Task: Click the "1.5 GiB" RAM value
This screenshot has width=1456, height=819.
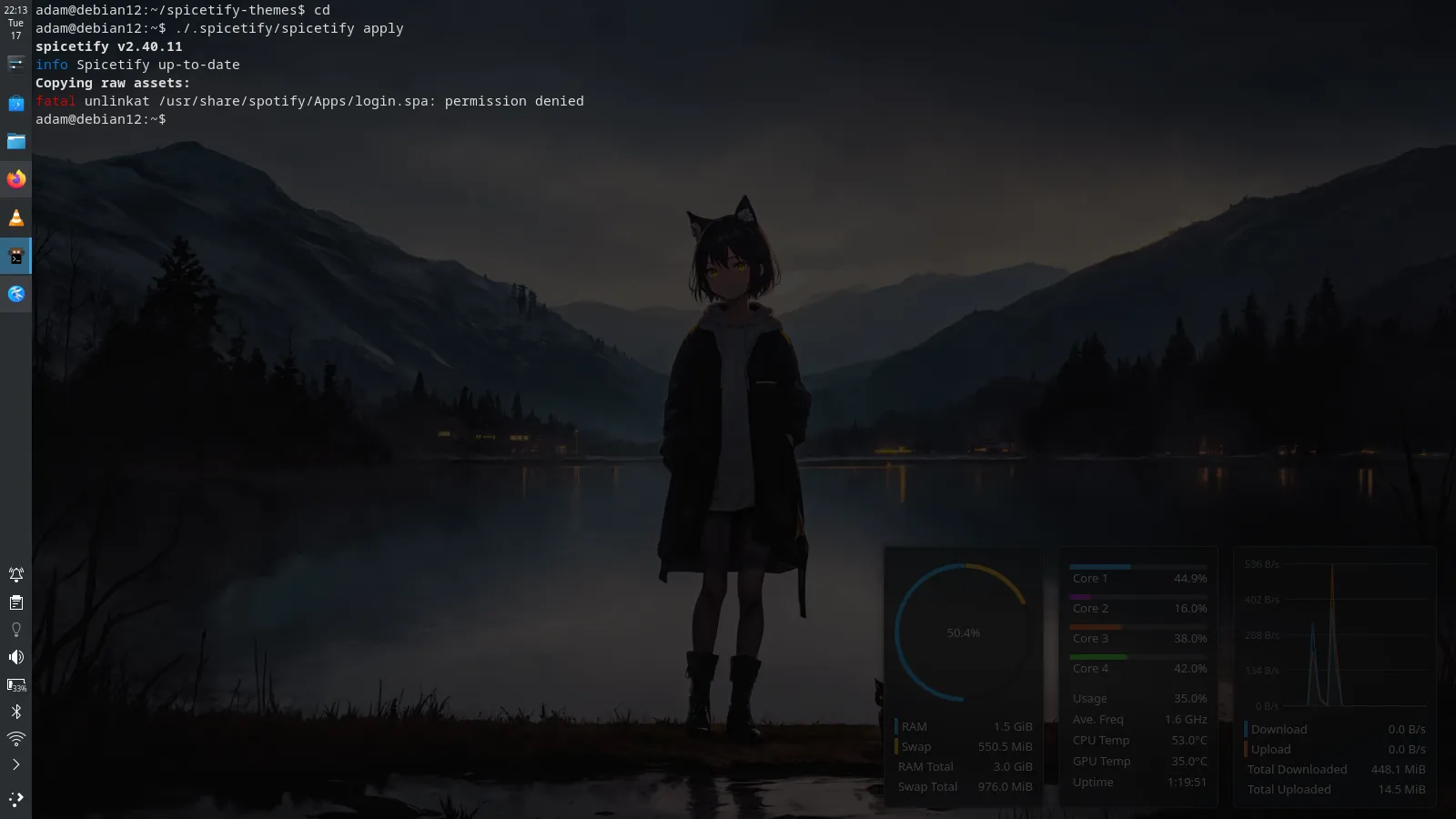Action: [x=1013, y=726]
